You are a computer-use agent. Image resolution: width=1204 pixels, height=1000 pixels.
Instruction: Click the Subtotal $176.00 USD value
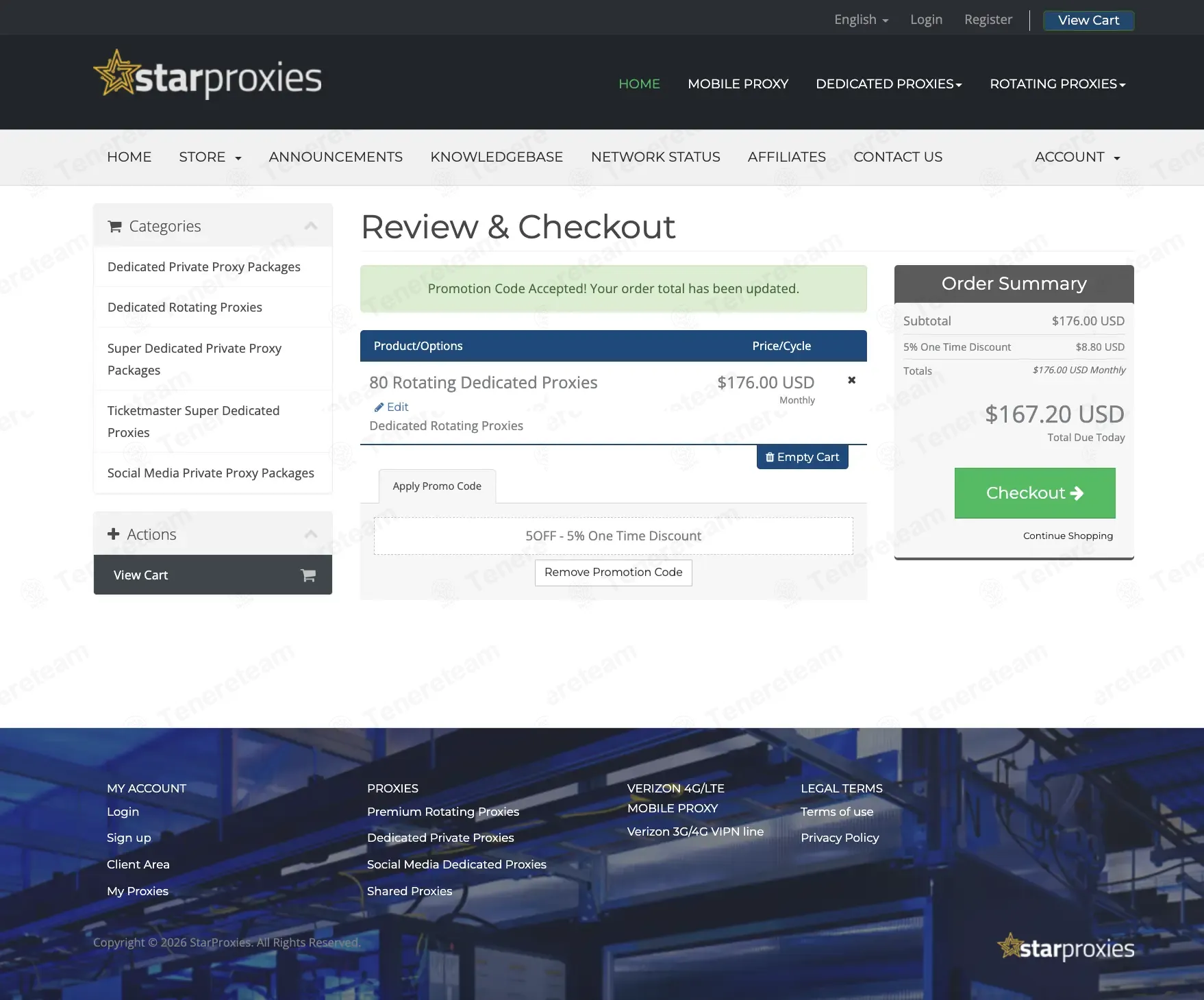(x=1088, y=321)
